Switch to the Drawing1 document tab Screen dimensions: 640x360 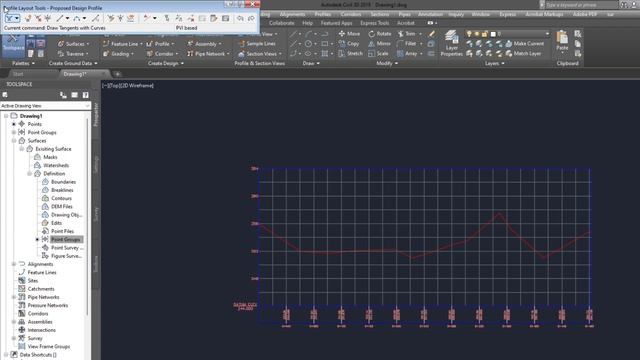pyautogui.click(x=84, y=74)
